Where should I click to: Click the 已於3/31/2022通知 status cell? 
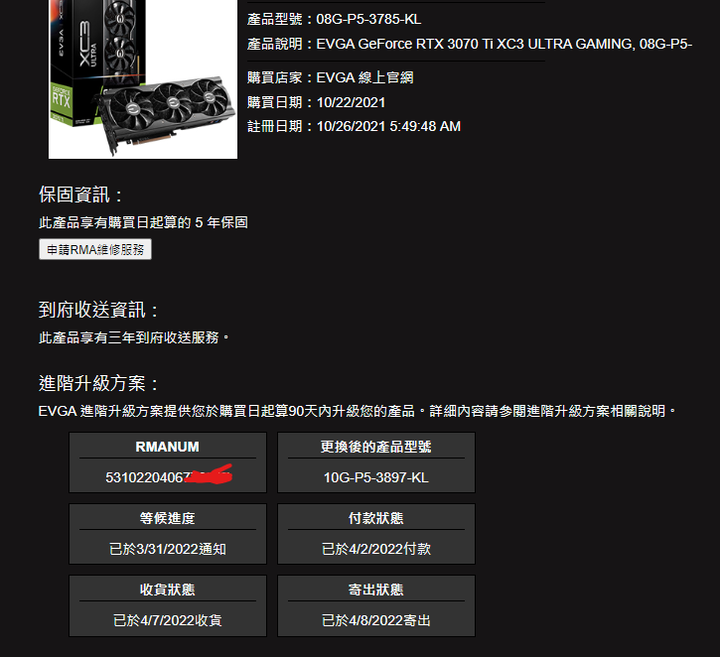pyautogui.click(x=167, y=549)
